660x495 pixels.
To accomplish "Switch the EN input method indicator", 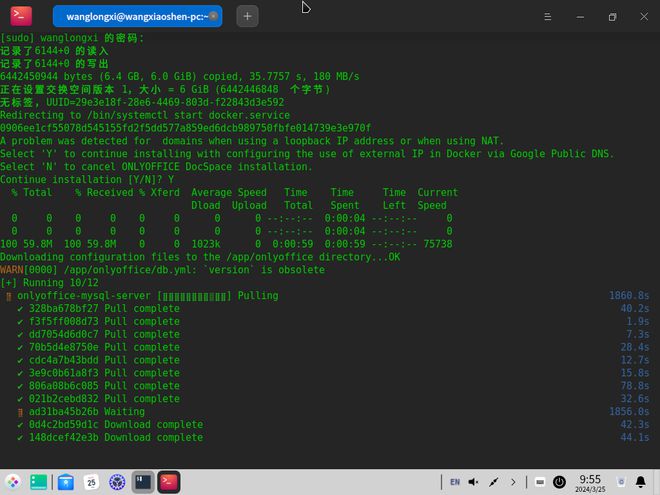I will pyautogui.click(x=455, y=482).
